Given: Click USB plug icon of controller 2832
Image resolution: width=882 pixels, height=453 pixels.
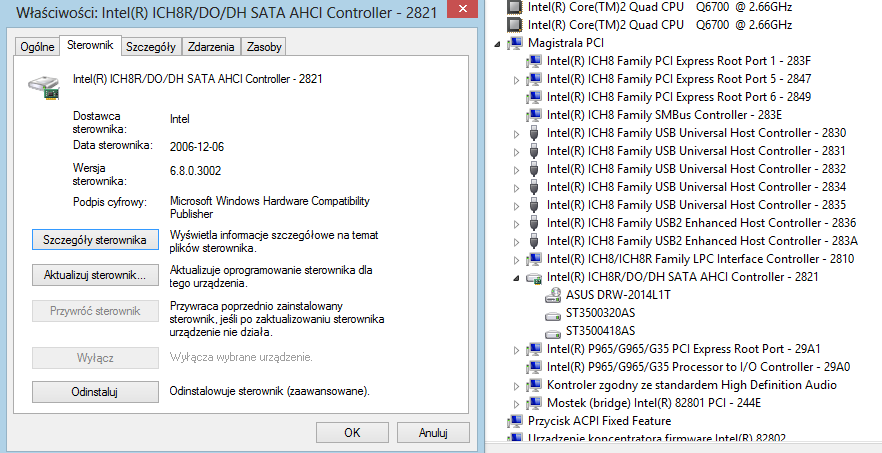Looking at the screenshot, I should [534, 169].
